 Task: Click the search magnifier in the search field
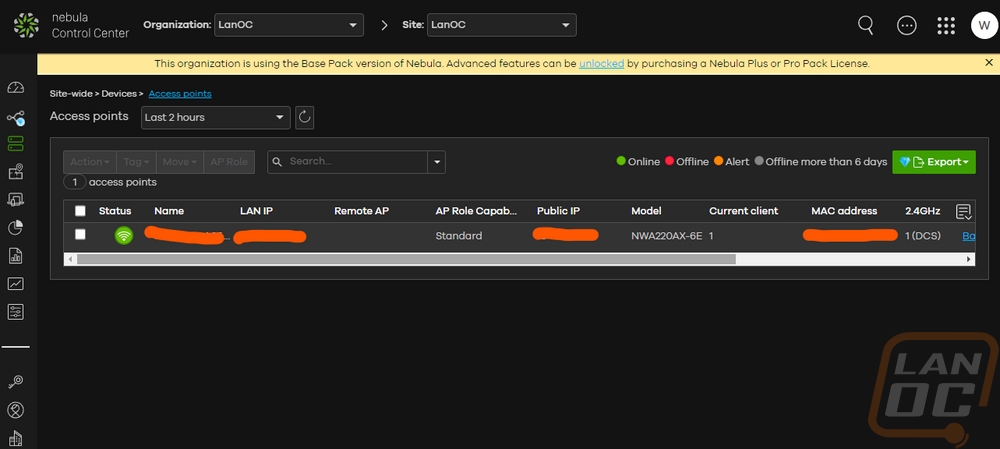coord(277,162)
